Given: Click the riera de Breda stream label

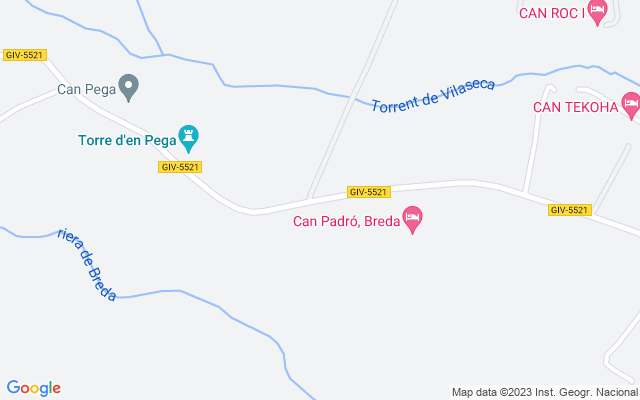Looking at the screenshot, I should pos(87,264).
